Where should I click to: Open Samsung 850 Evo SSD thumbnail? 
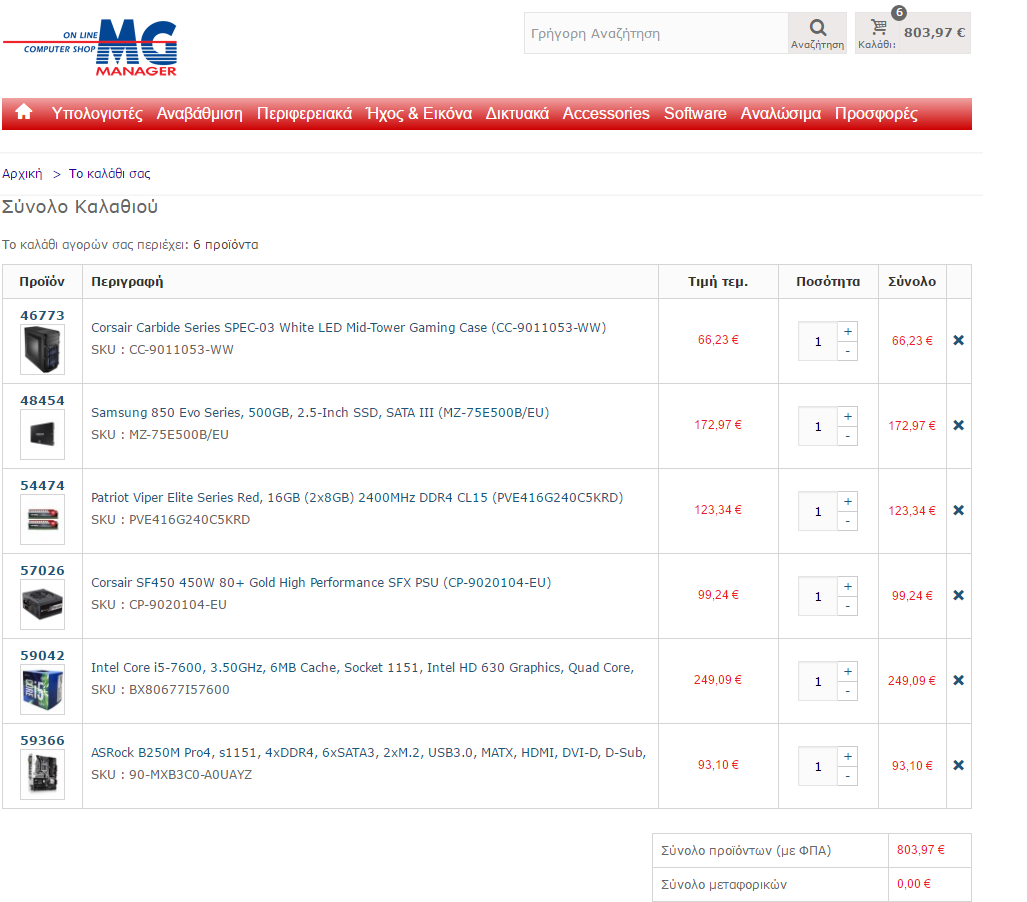tap(43, 434)
